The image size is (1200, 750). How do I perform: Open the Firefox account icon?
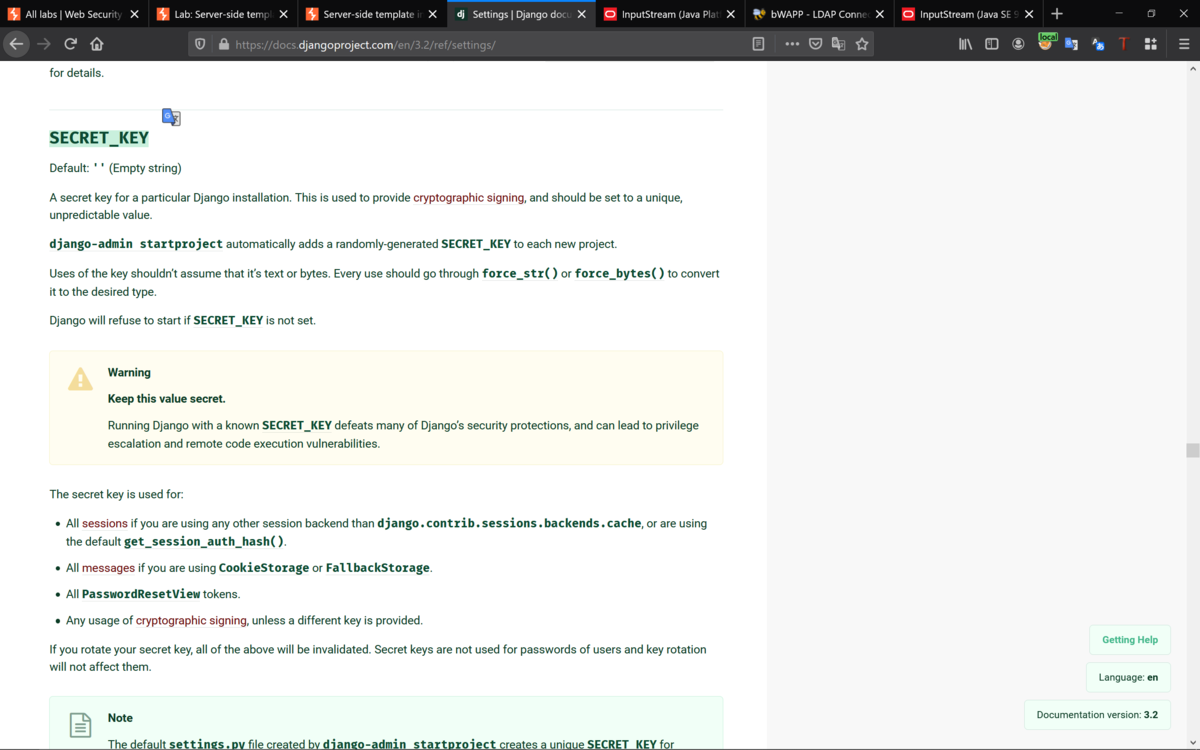click(x=1018, y=44)
